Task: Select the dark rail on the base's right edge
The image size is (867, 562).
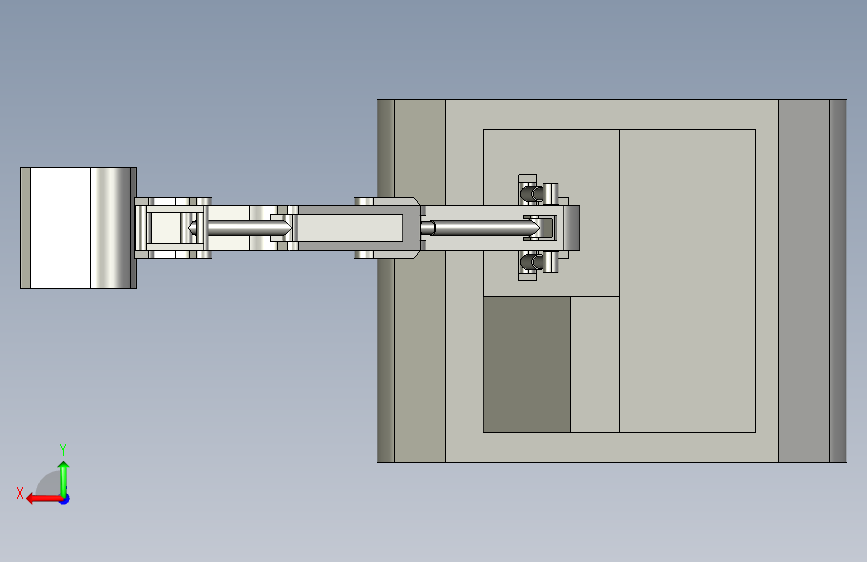Action: pos(838,281)
